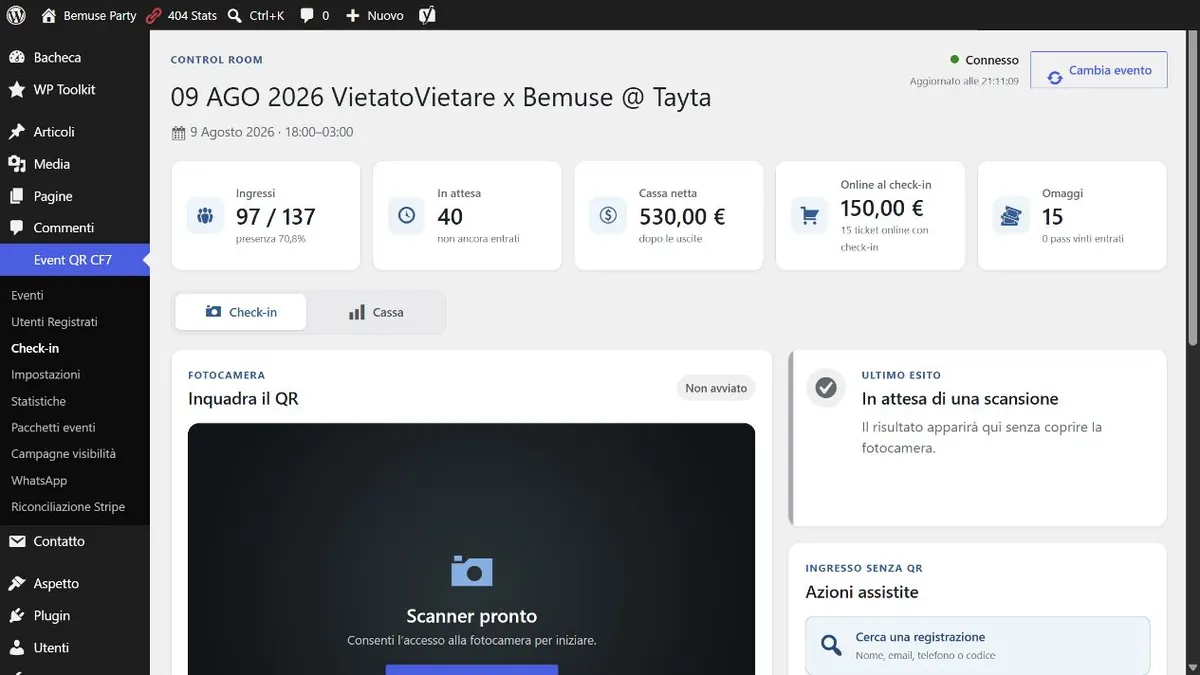
Task: Open the WordPress logo menu
Action: (16, 15)
